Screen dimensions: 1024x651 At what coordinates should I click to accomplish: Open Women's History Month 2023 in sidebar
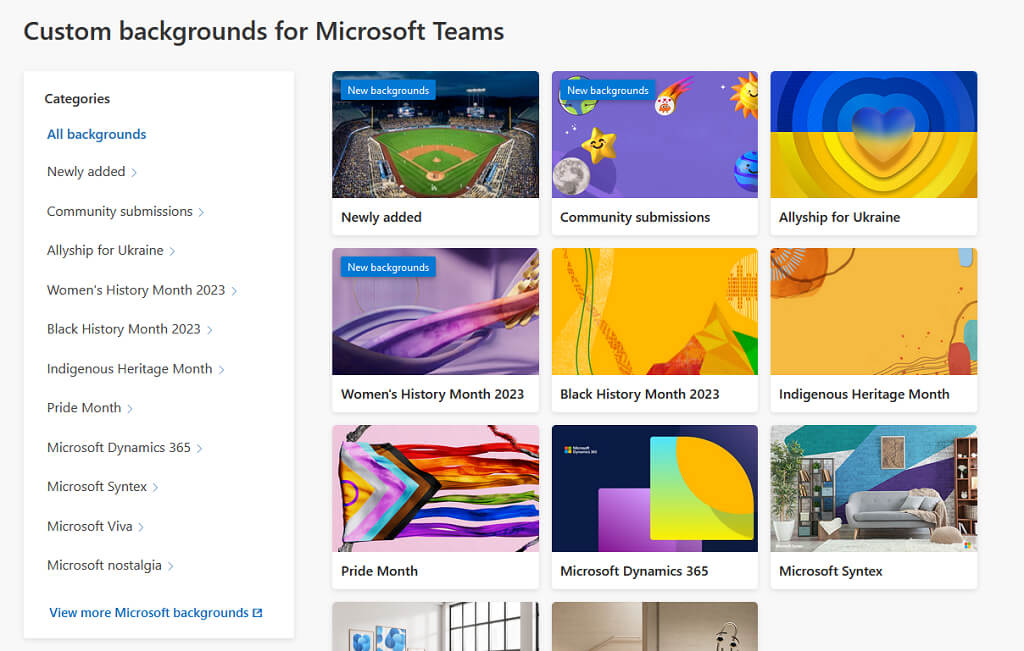pyautogui.click(x=136, y=290)
